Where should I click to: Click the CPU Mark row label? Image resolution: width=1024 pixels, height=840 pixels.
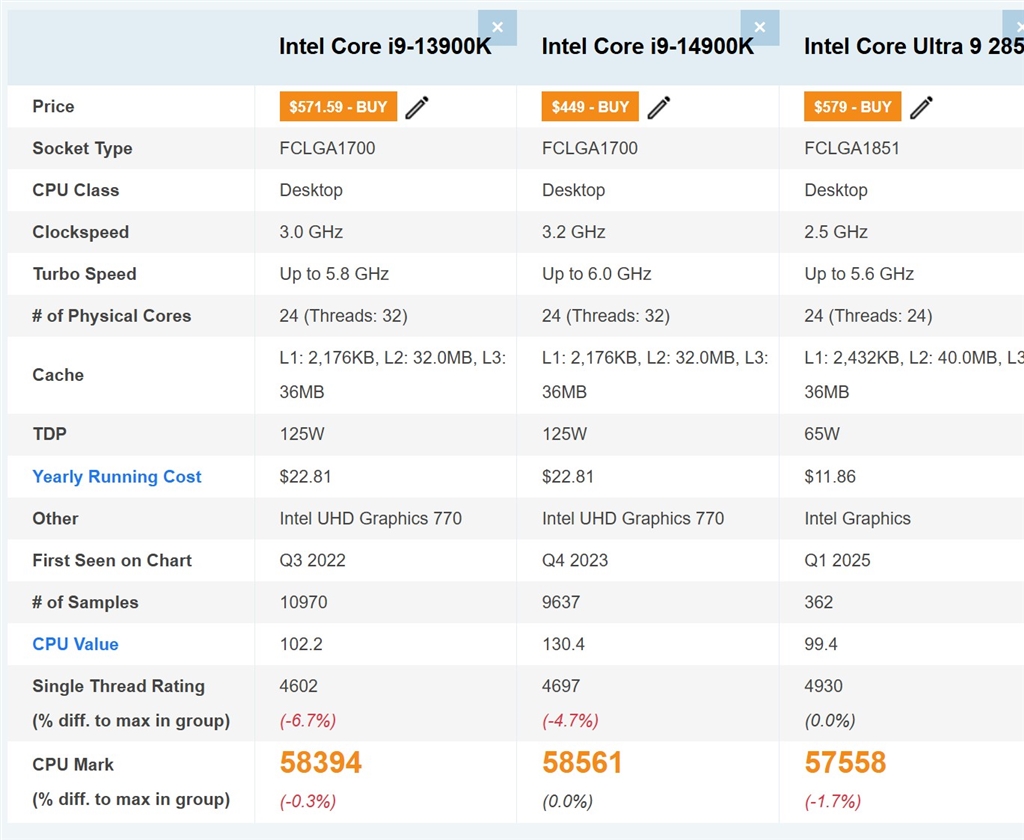73,764
